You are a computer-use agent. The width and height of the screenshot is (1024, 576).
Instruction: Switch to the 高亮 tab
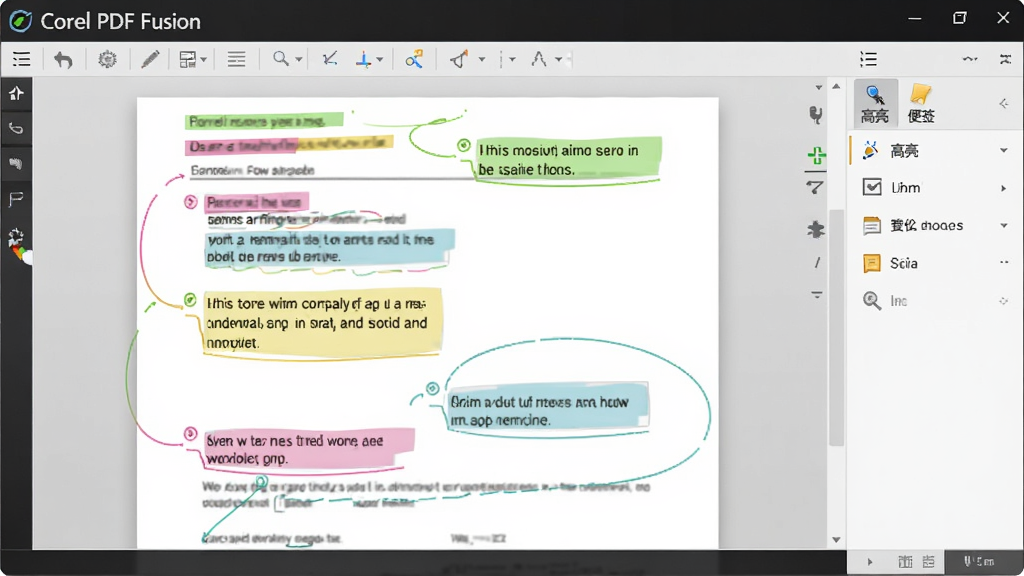(875, 104)
